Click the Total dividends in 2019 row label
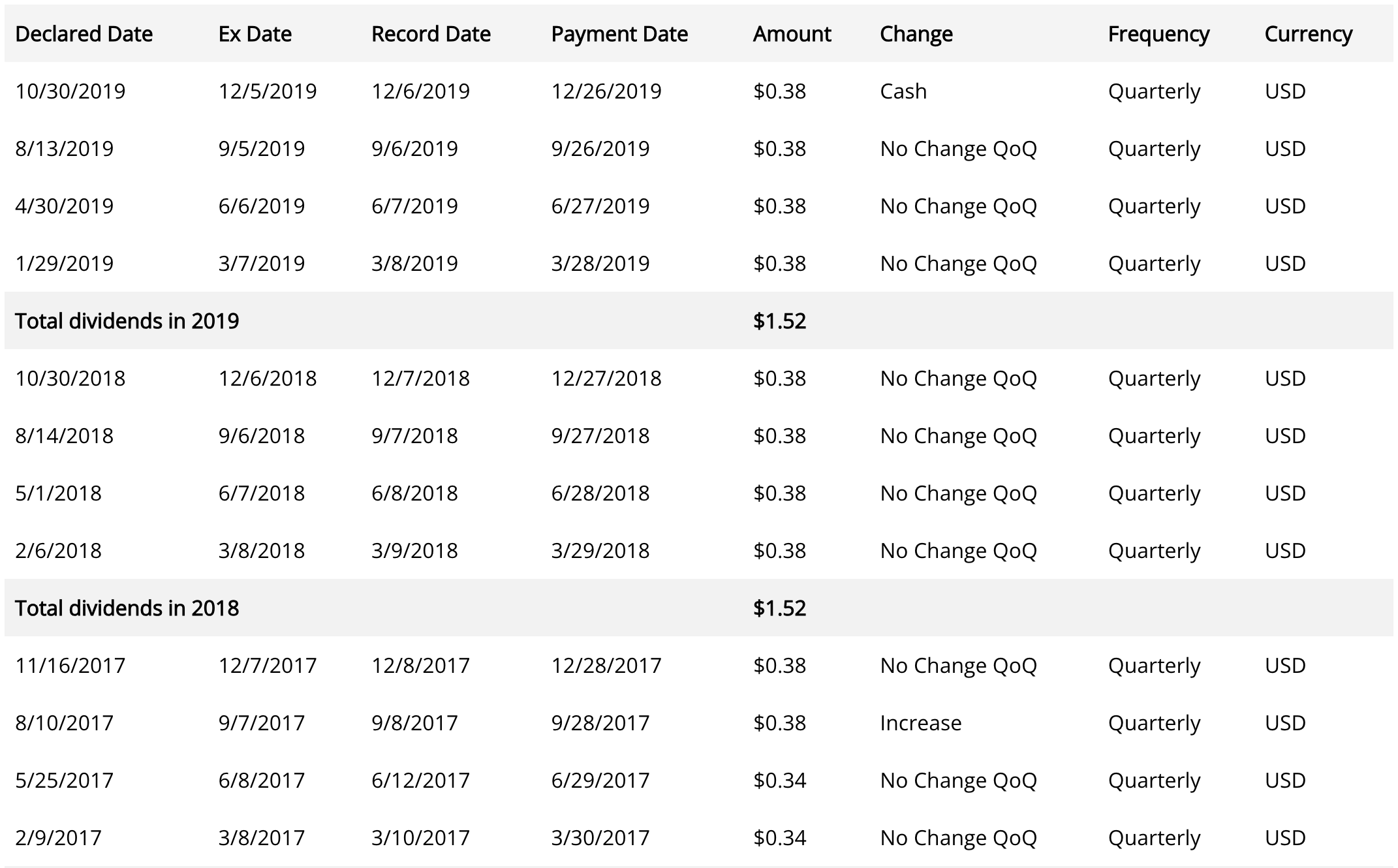 (x=127, y=321)
